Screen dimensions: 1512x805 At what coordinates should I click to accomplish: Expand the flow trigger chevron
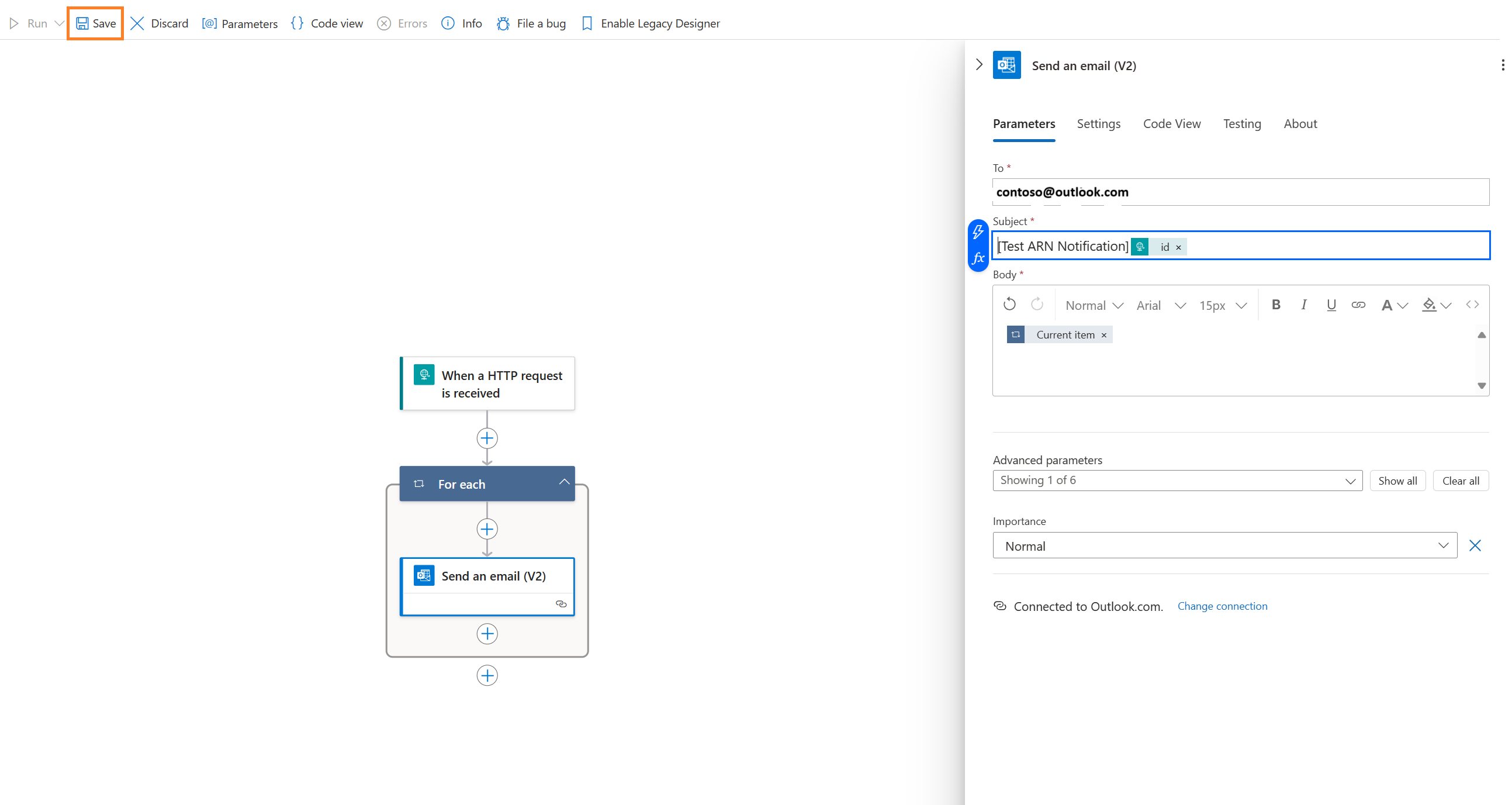[x=979, y=64]
